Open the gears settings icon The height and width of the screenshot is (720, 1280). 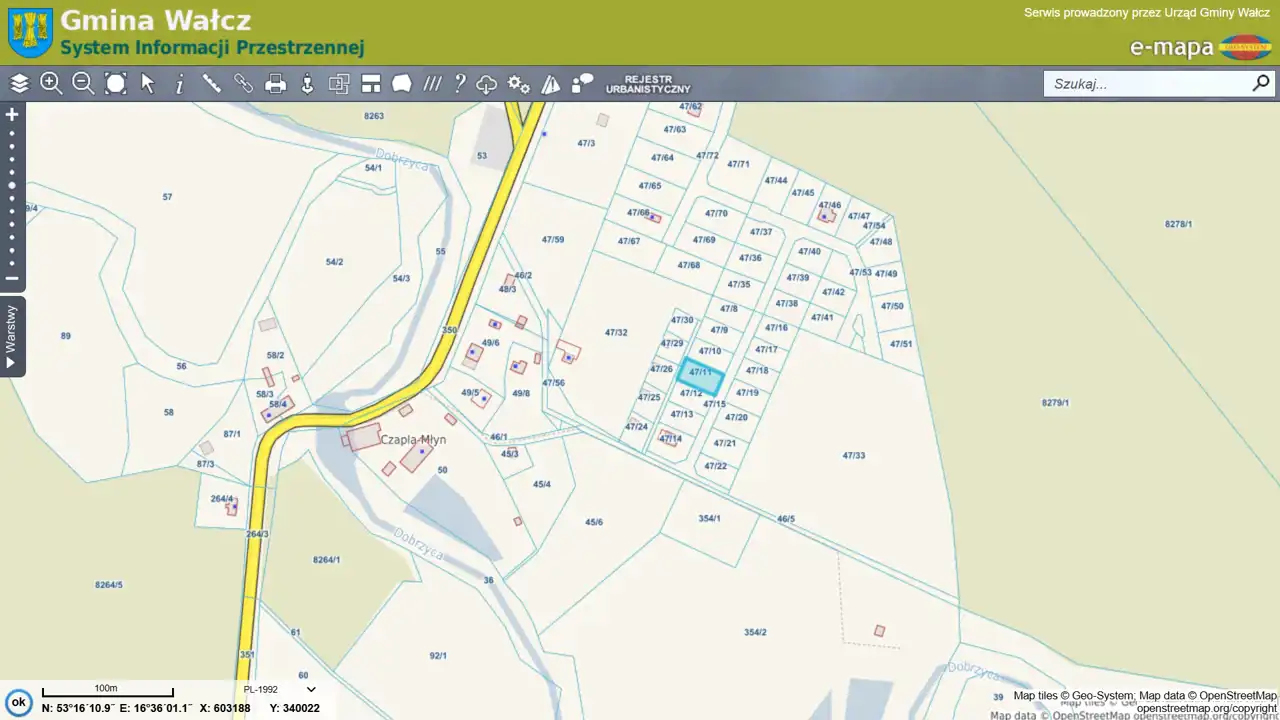[x=518, y=84]
